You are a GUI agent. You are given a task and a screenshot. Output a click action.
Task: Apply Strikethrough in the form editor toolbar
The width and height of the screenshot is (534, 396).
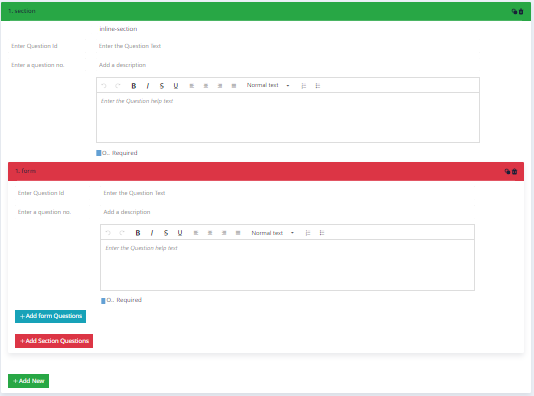pyautogui.click(x=166, y=233)
